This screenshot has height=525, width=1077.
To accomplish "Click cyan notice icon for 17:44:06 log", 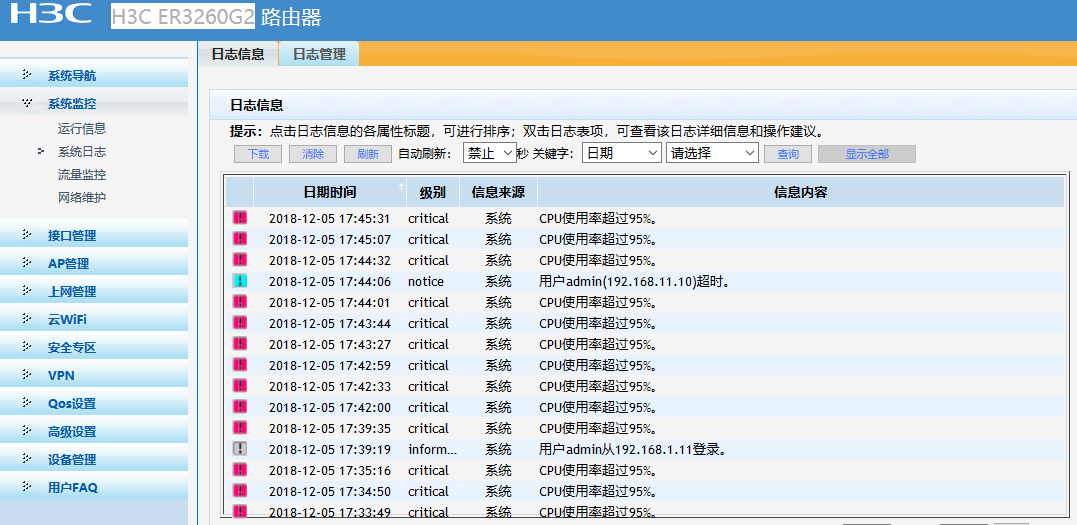I will [240, 280].
